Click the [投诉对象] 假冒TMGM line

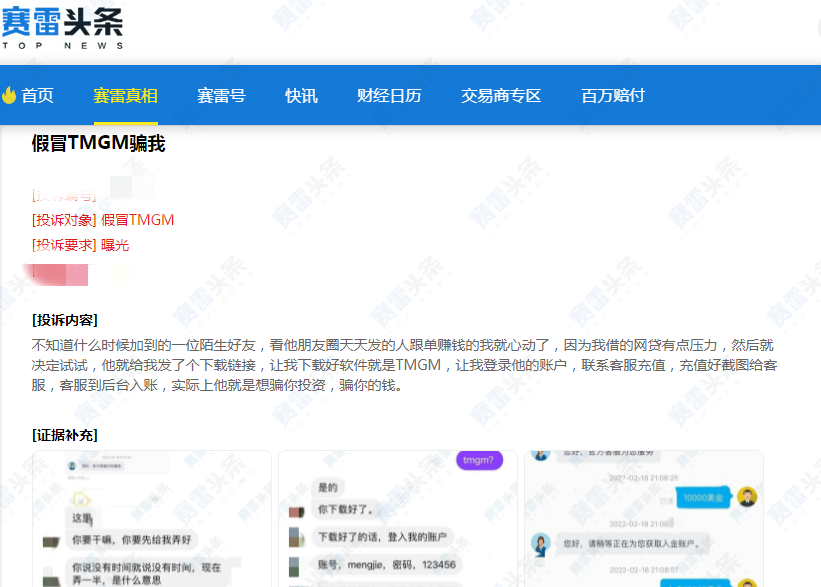point(103,220)
